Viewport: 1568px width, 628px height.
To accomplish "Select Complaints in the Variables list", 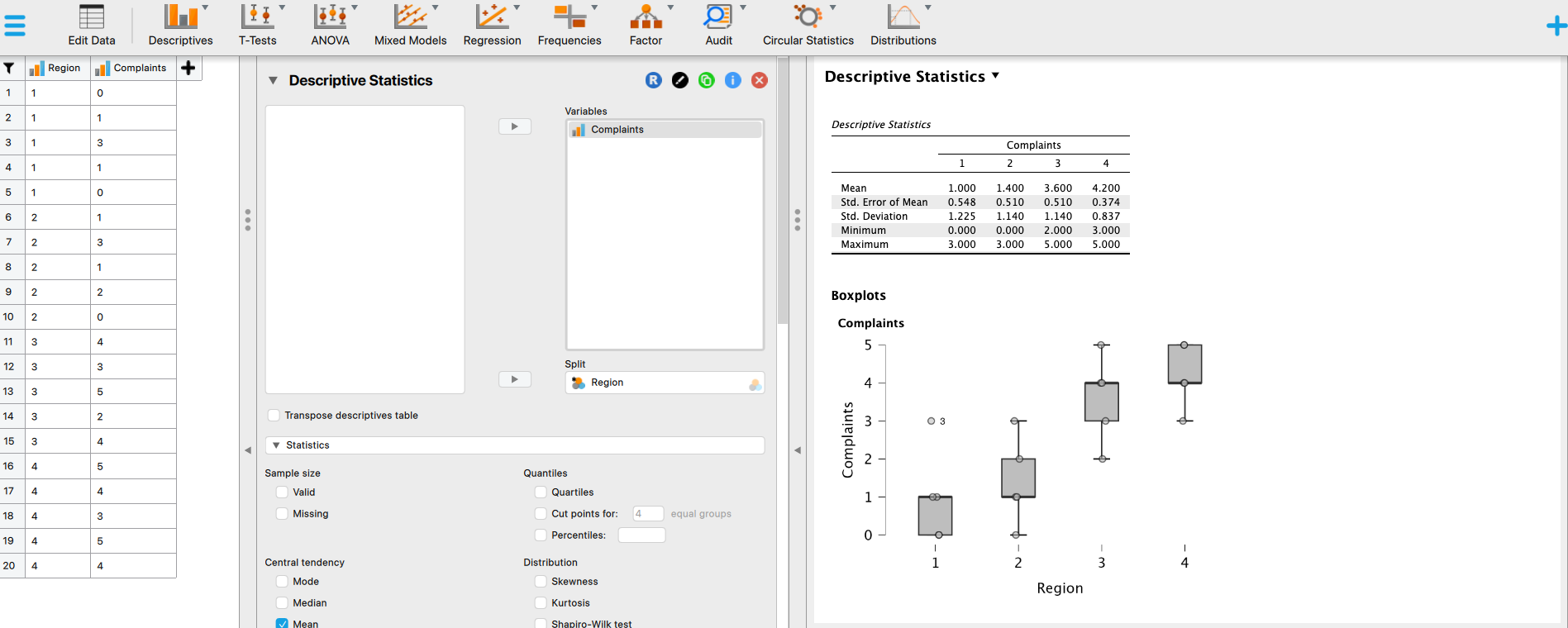I will tap(665, 130).
